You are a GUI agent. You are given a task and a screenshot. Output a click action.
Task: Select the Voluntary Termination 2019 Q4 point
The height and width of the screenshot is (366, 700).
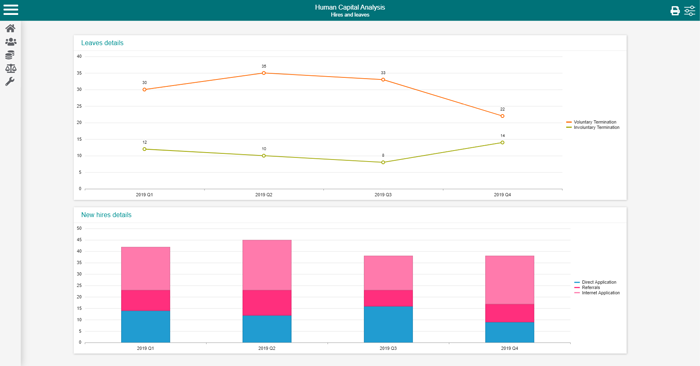pyautogui.click(x=502, y=116)
